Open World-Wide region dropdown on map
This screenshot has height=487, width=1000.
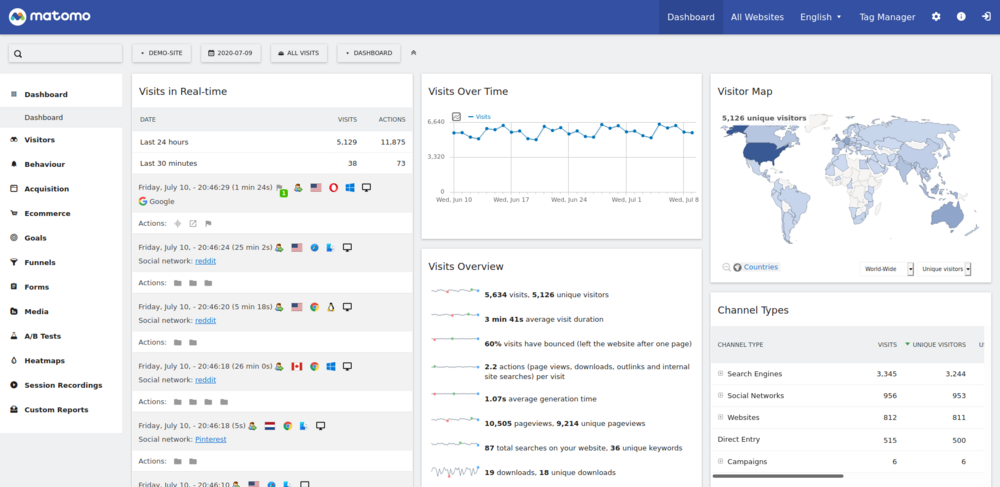tap(887, 269)
